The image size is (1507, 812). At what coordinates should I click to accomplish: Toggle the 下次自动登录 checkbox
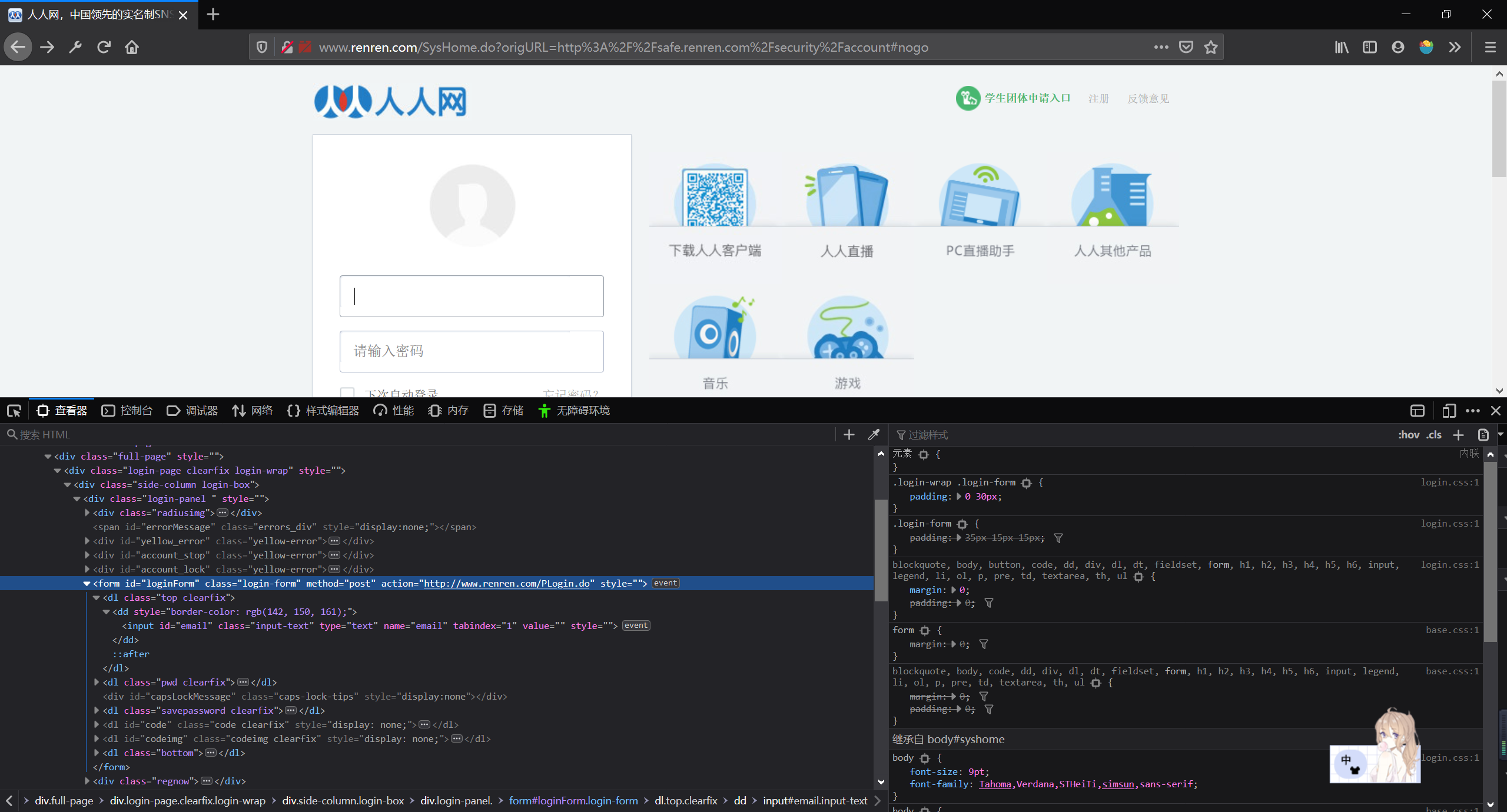tap(347, 392)
